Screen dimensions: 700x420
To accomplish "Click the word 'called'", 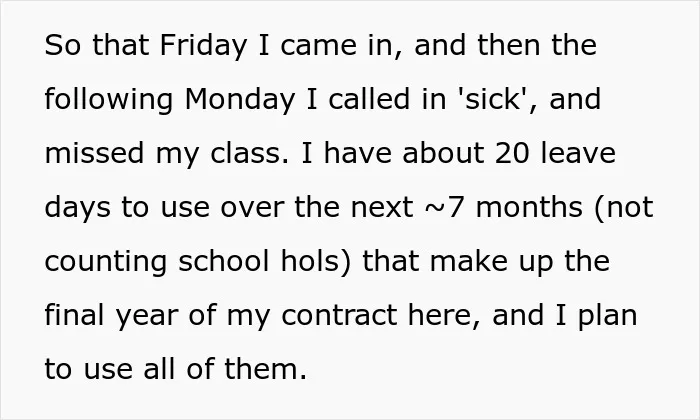I will click(369, 99).
